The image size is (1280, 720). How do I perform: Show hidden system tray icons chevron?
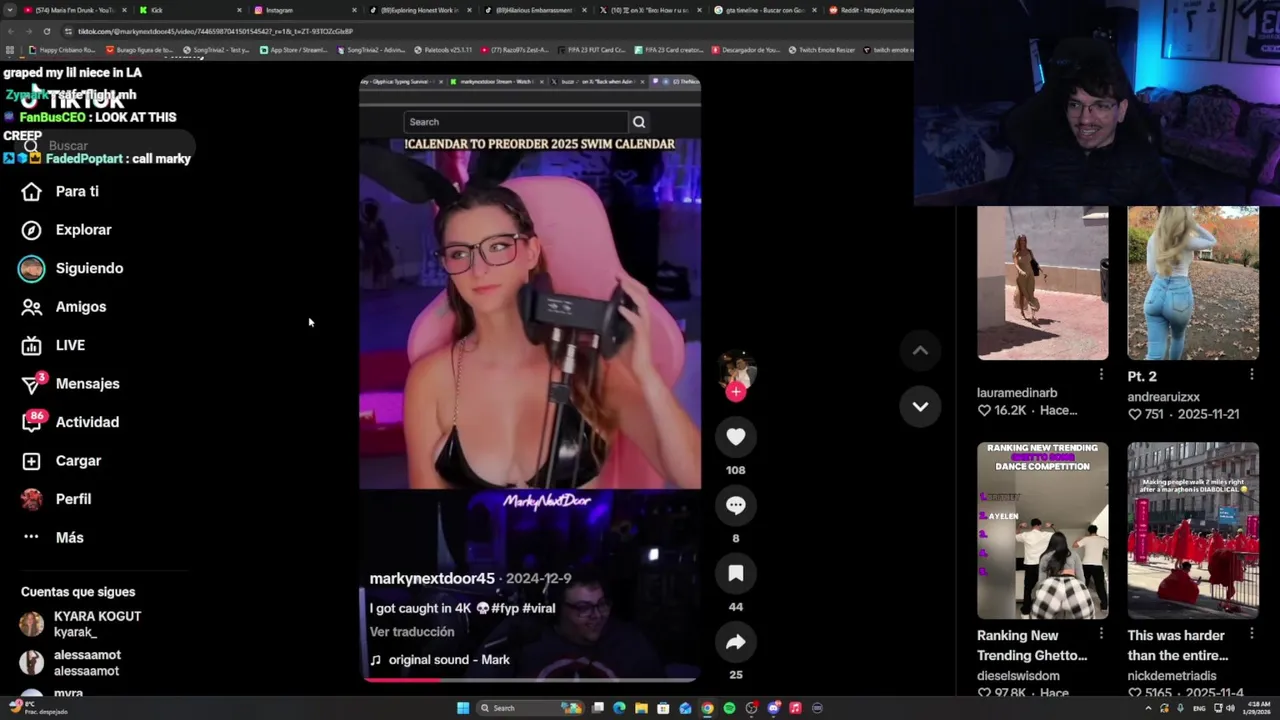1147,708
